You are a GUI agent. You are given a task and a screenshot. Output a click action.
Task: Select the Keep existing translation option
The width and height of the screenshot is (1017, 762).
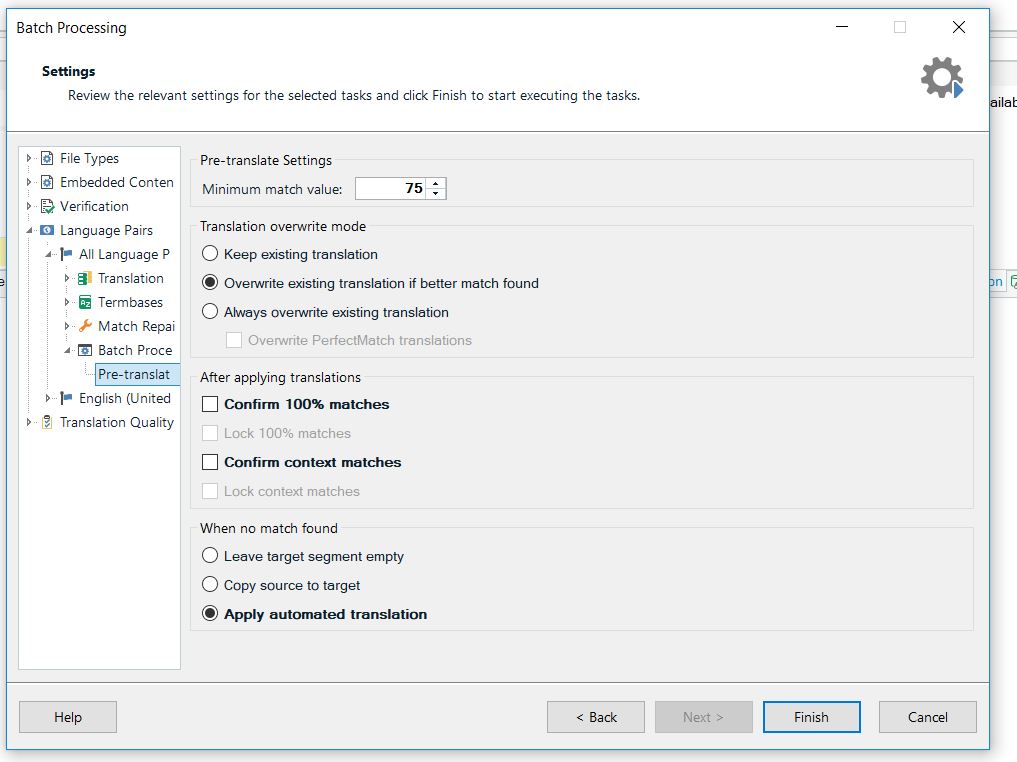[x=209, y=254]
